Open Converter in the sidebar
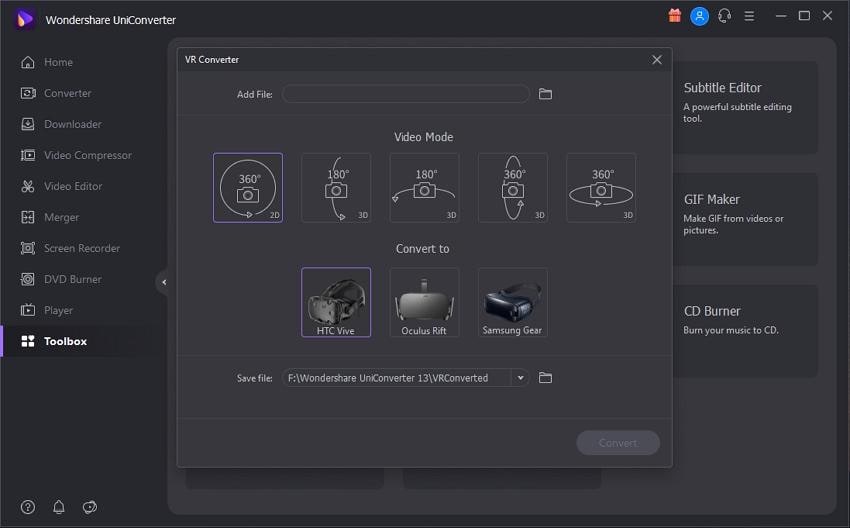The image size is (850, 528). pos(55,93)
